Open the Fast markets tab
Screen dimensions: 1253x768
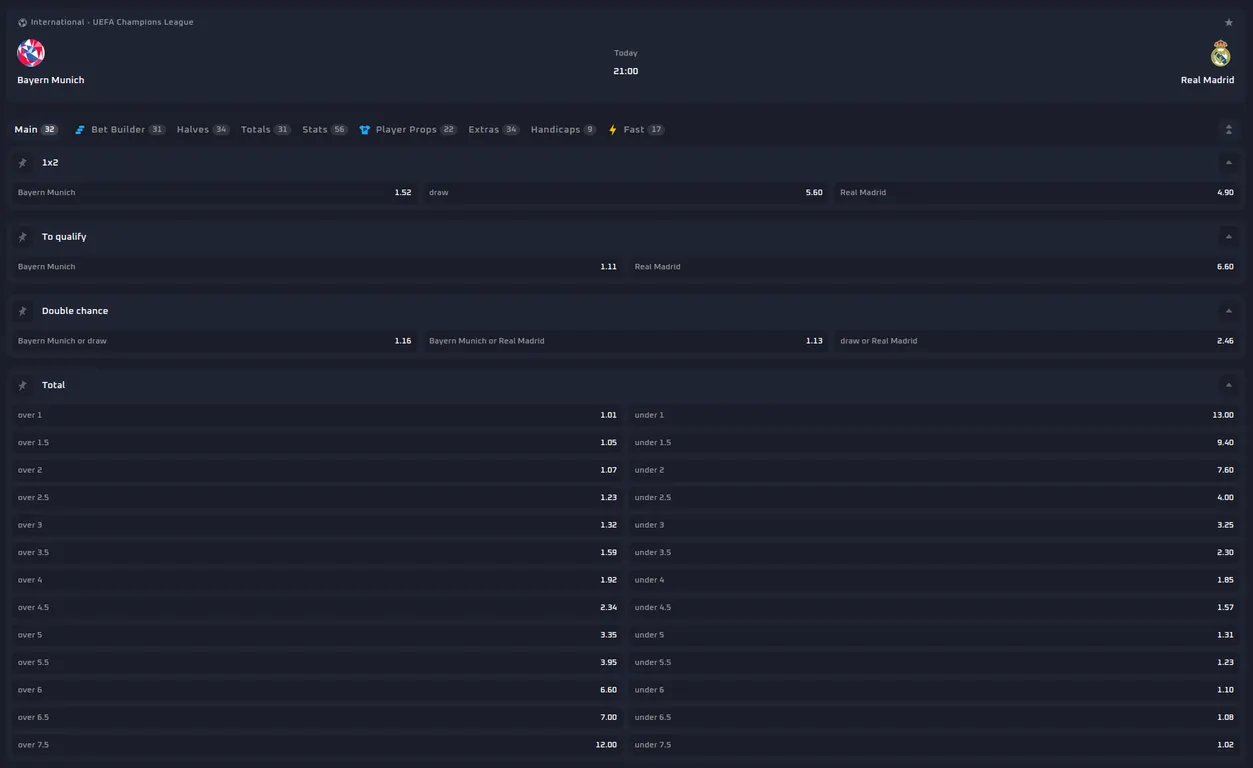(x=636, y=130)
